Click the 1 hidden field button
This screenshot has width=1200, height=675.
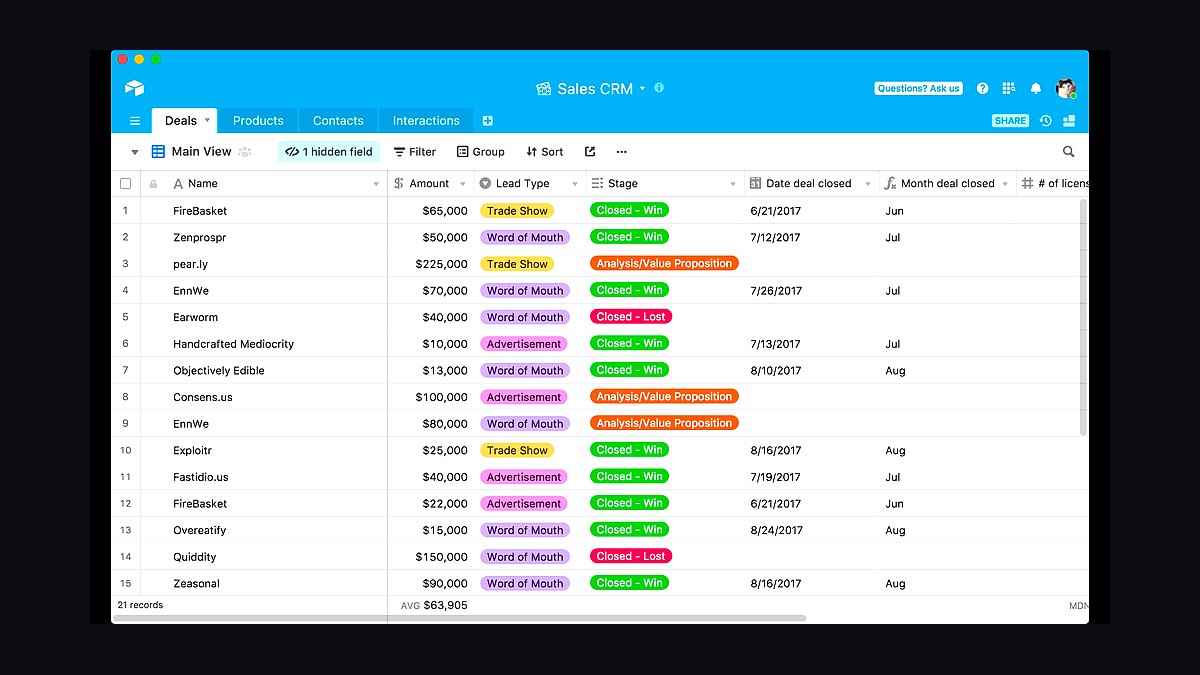click(x=329, y=152)
